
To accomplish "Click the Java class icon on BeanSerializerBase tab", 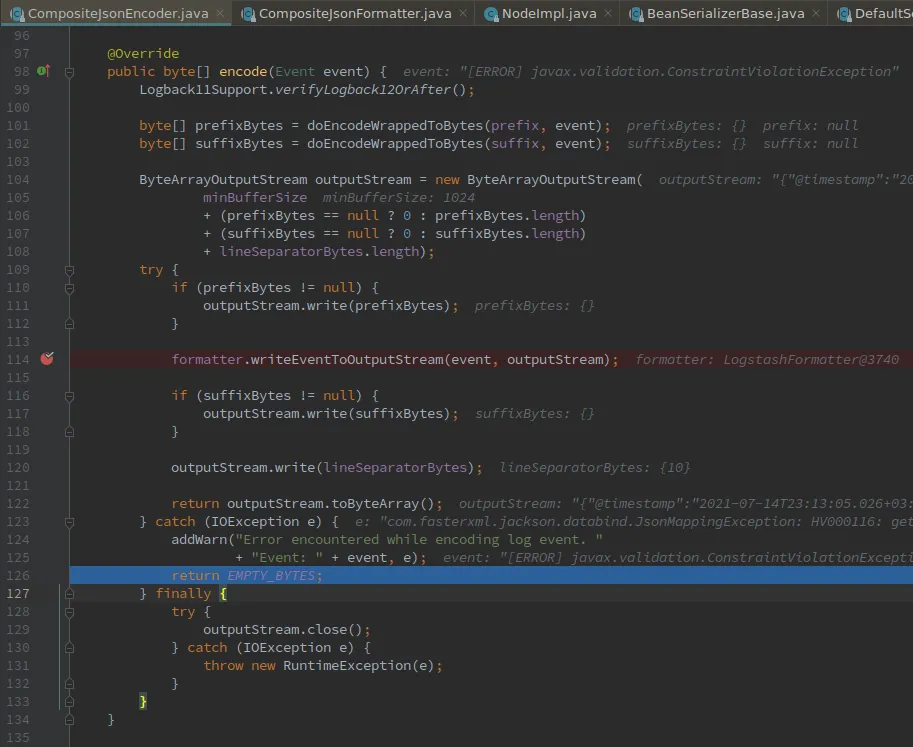I will (x=636, y=13).
